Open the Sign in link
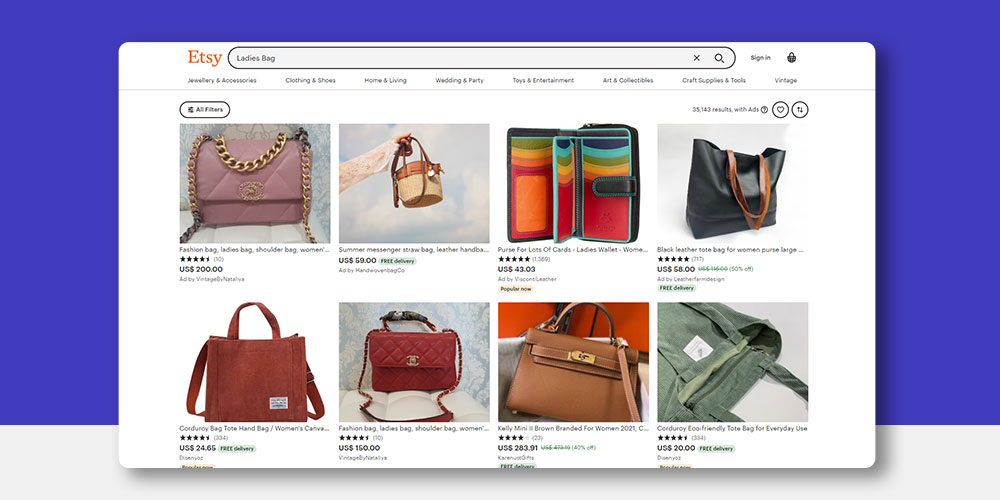1000x500 pixels. [760, 57]
